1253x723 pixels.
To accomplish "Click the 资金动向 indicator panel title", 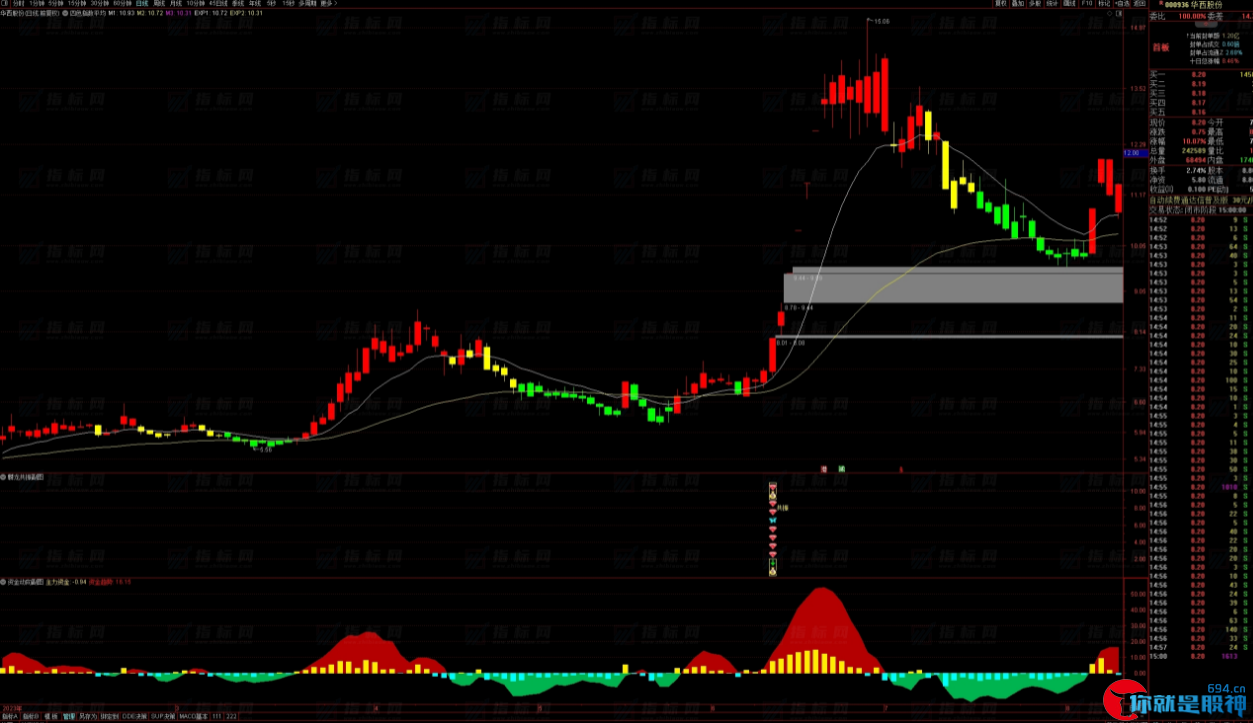I will click(25, 581).
